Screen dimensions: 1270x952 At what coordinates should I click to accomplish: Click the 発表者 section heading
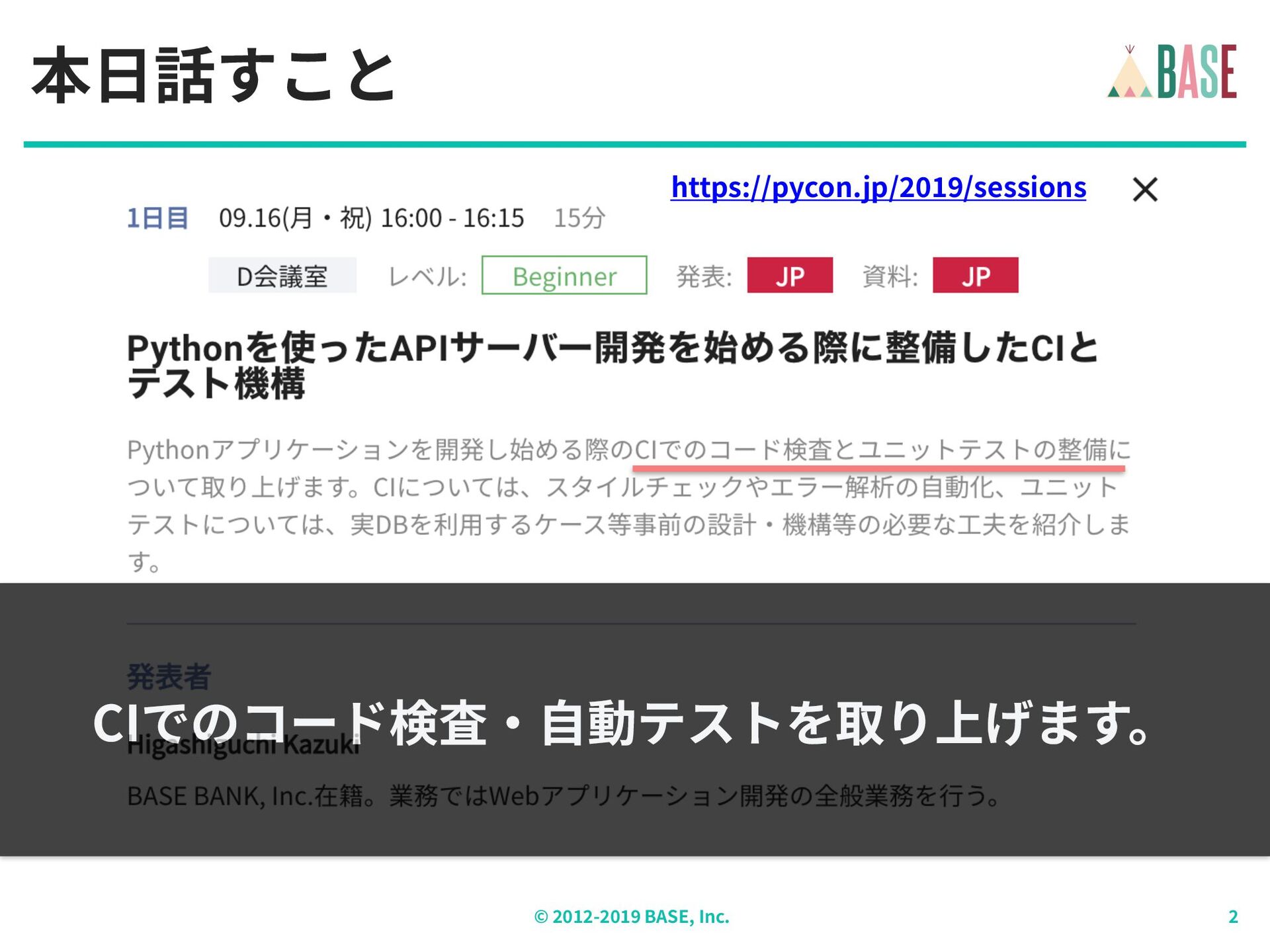point(169,676)
